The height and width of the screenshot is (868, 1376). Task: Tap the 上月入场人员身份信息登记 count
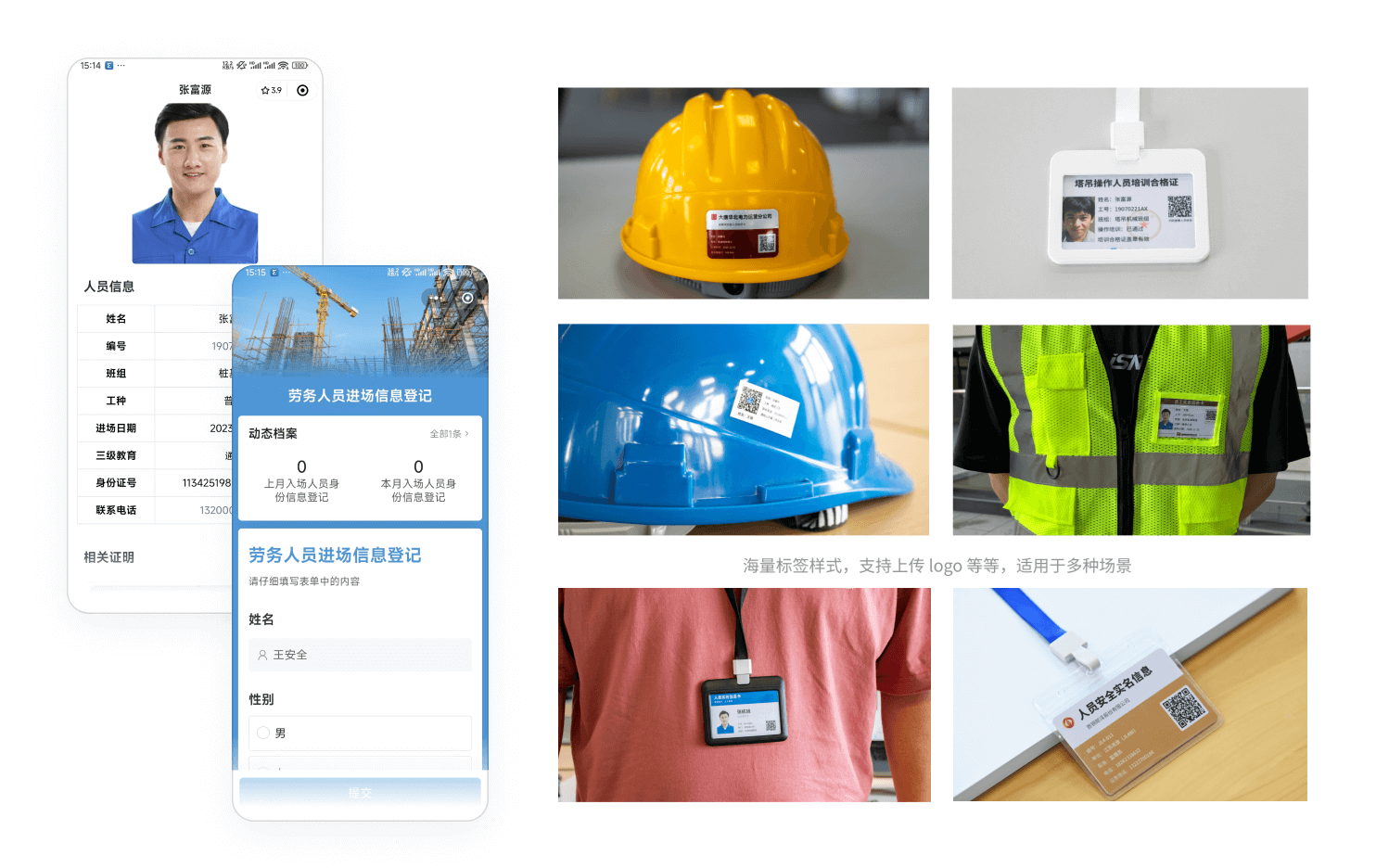(301, 466)
